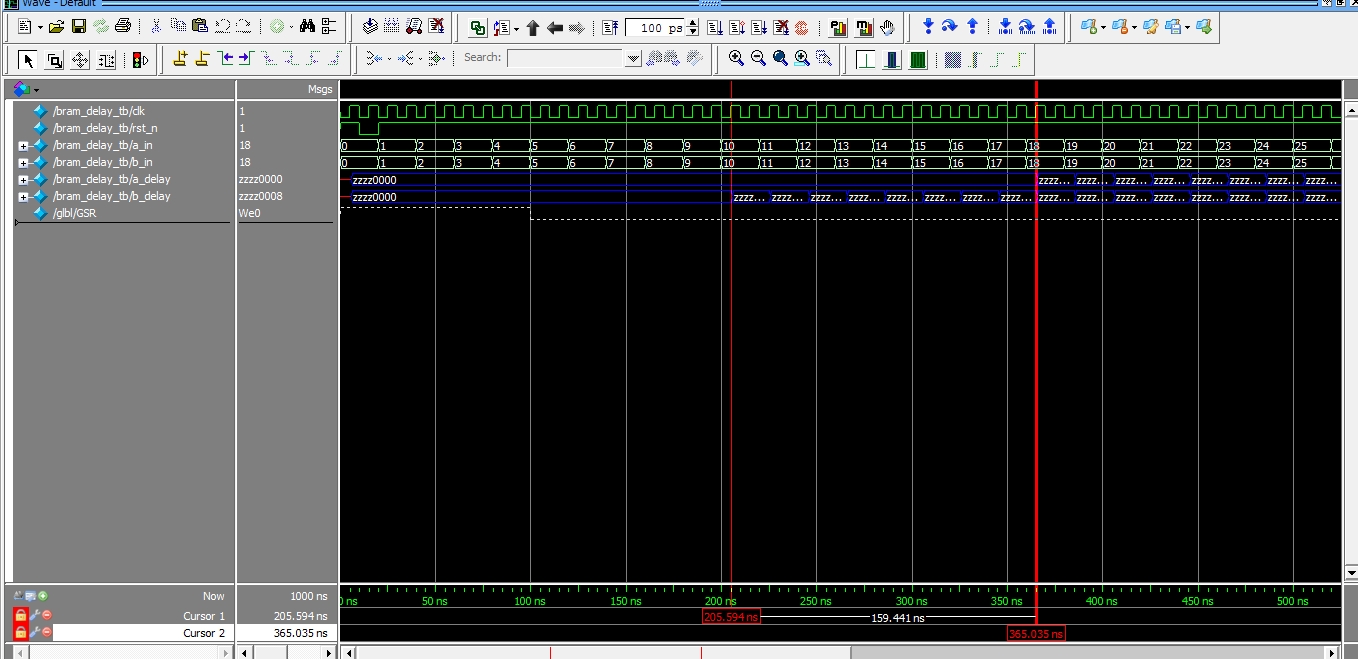Click the Find binoculars icon
The height and width of the screenshot is (659, 1358).
(307, 27)
